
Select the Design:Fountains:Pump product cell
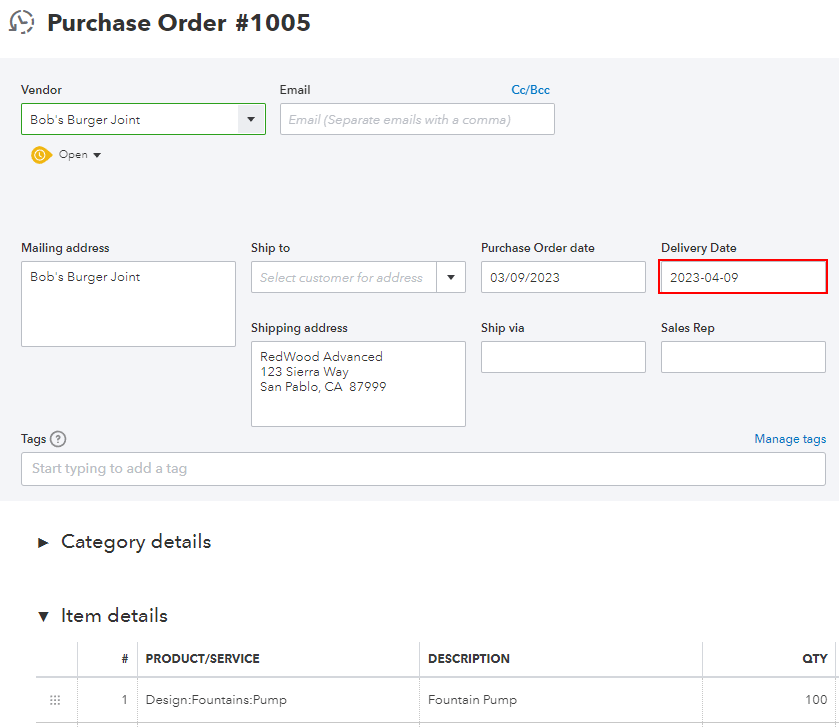pos(278,700)
